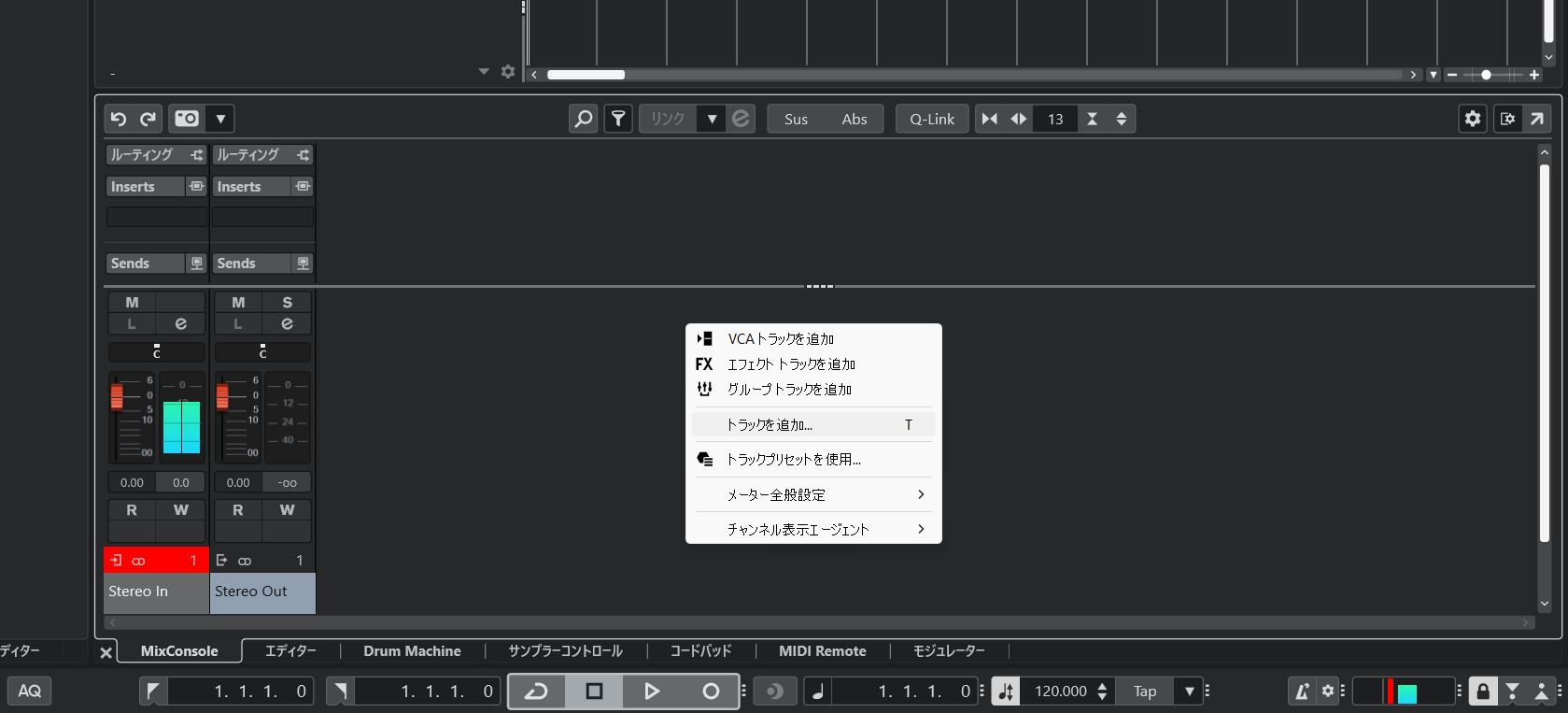Switch to the サンプラーコントロール tab
This screenshot has height=713, width=1568.
(x=565, y=651)
